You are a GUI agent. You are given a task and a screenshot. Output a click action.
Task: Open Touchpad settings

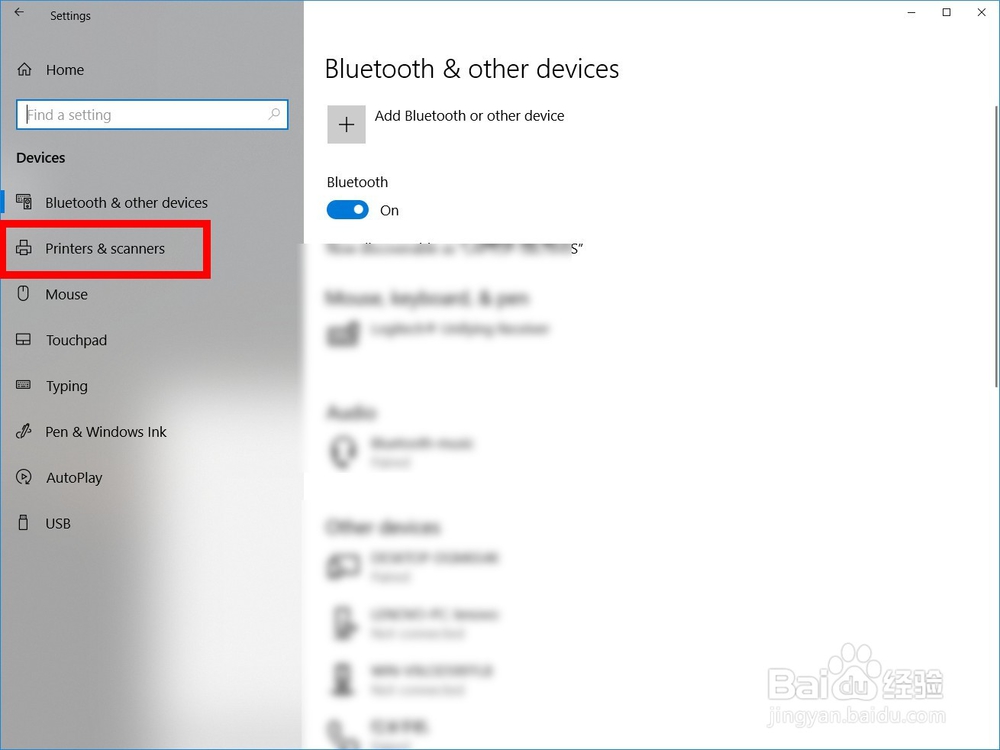(76, 340)
